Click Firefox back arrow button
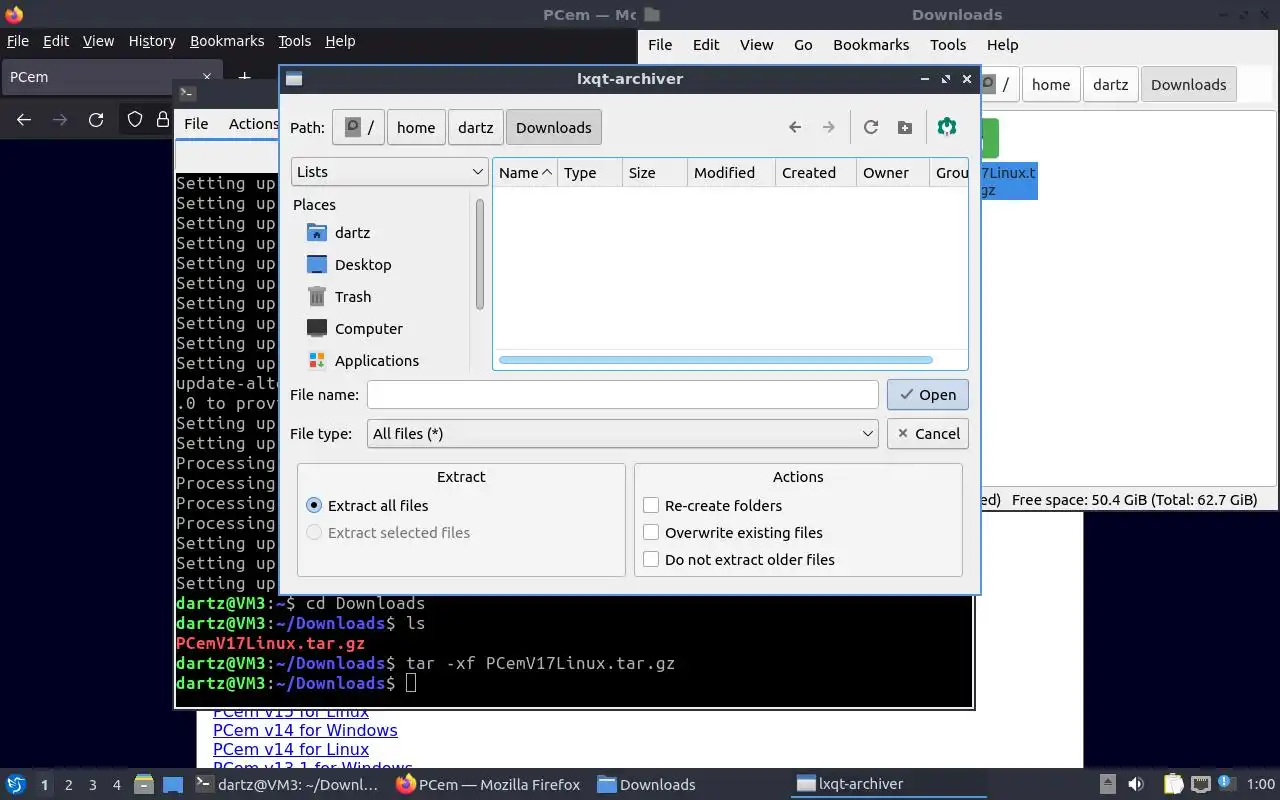1280x800 pixels. 24,120
